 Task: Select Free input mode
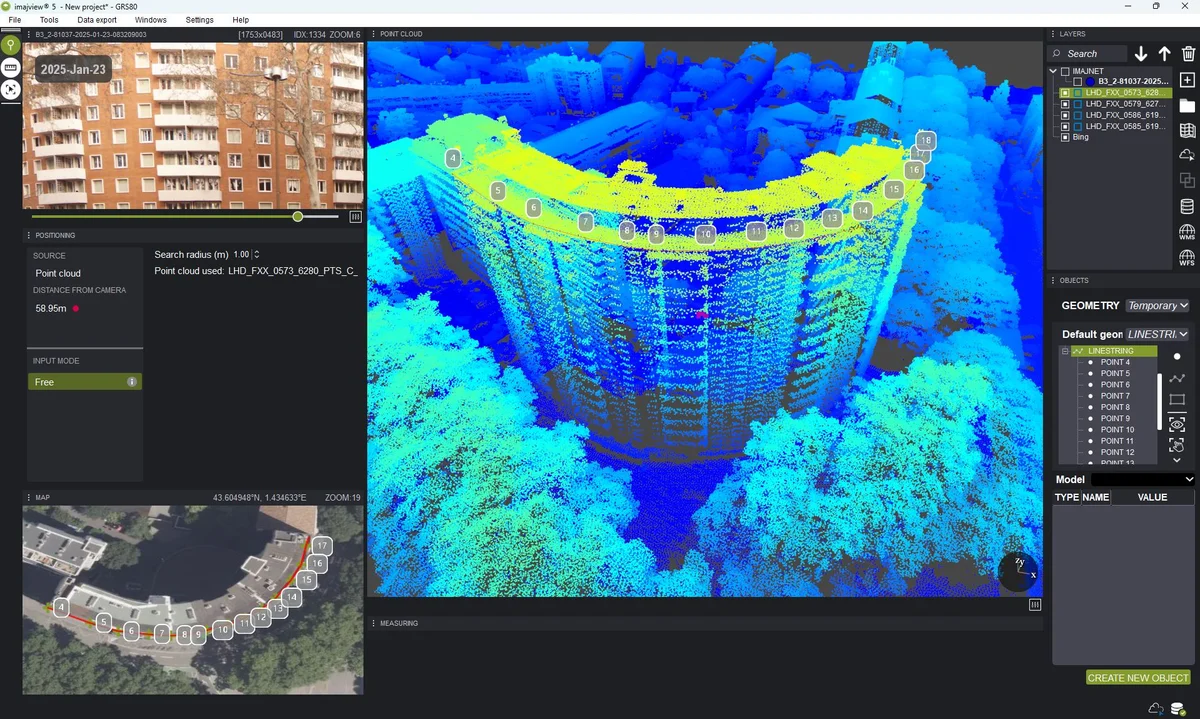click(x=85, y=382)
